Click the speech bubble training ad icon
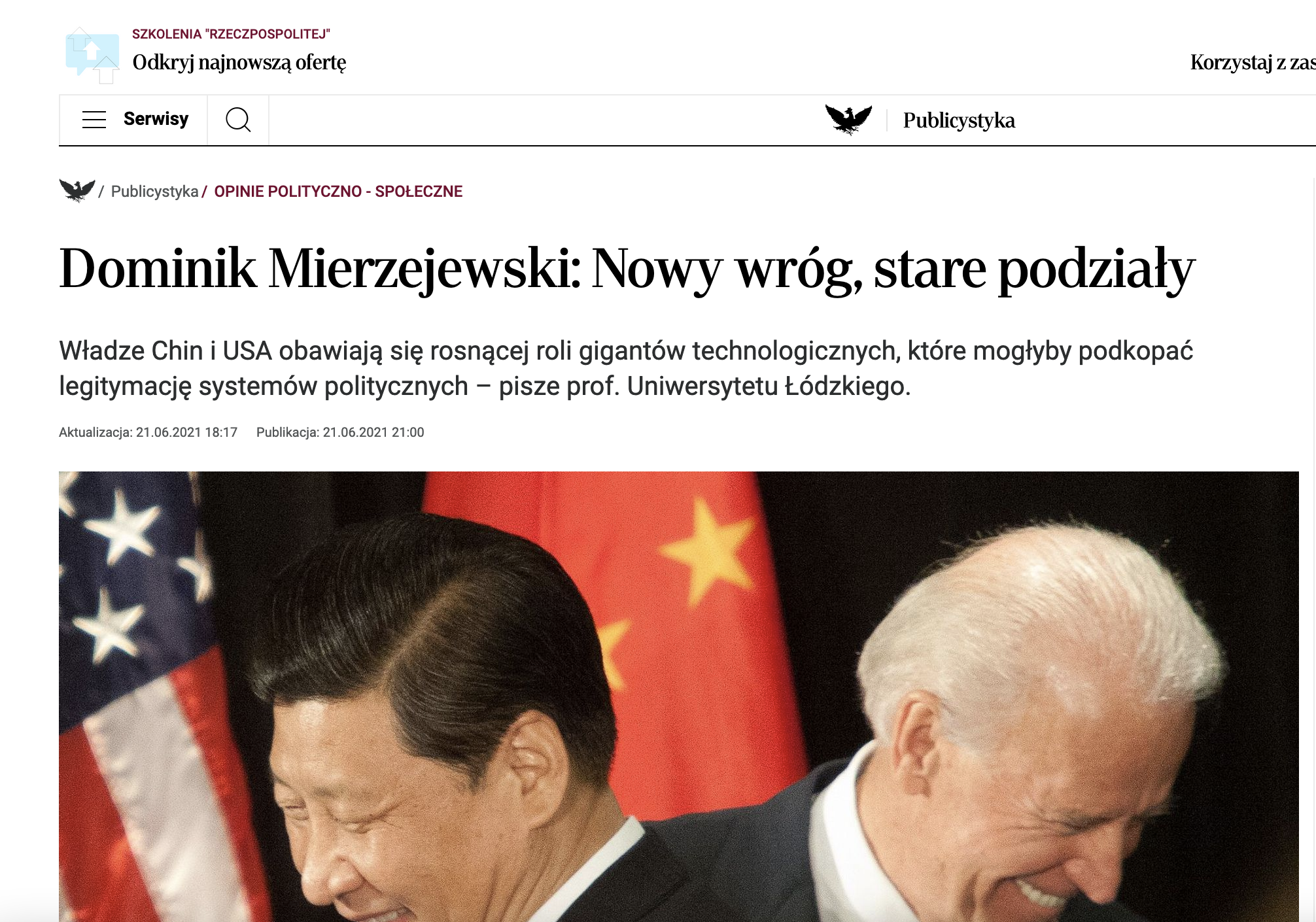The width and height of the screenshot is (1316, 922). (93, 56)
